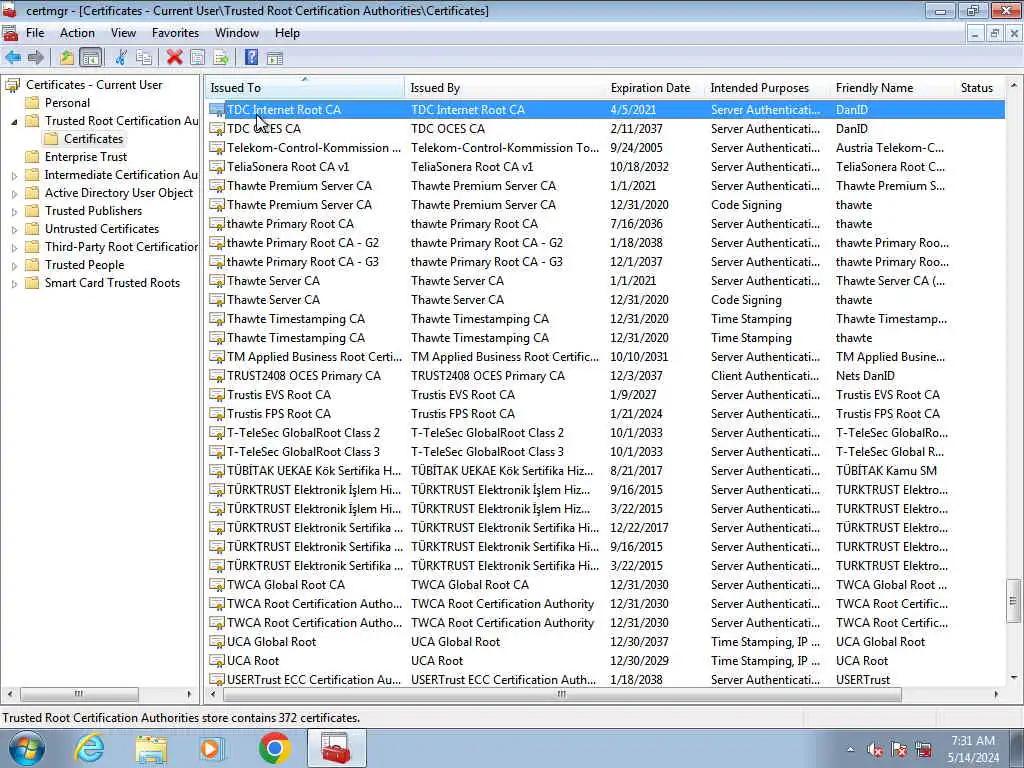The image size is (1024, 768).
Task: Open the Window menu
Action: coord(236,33)
